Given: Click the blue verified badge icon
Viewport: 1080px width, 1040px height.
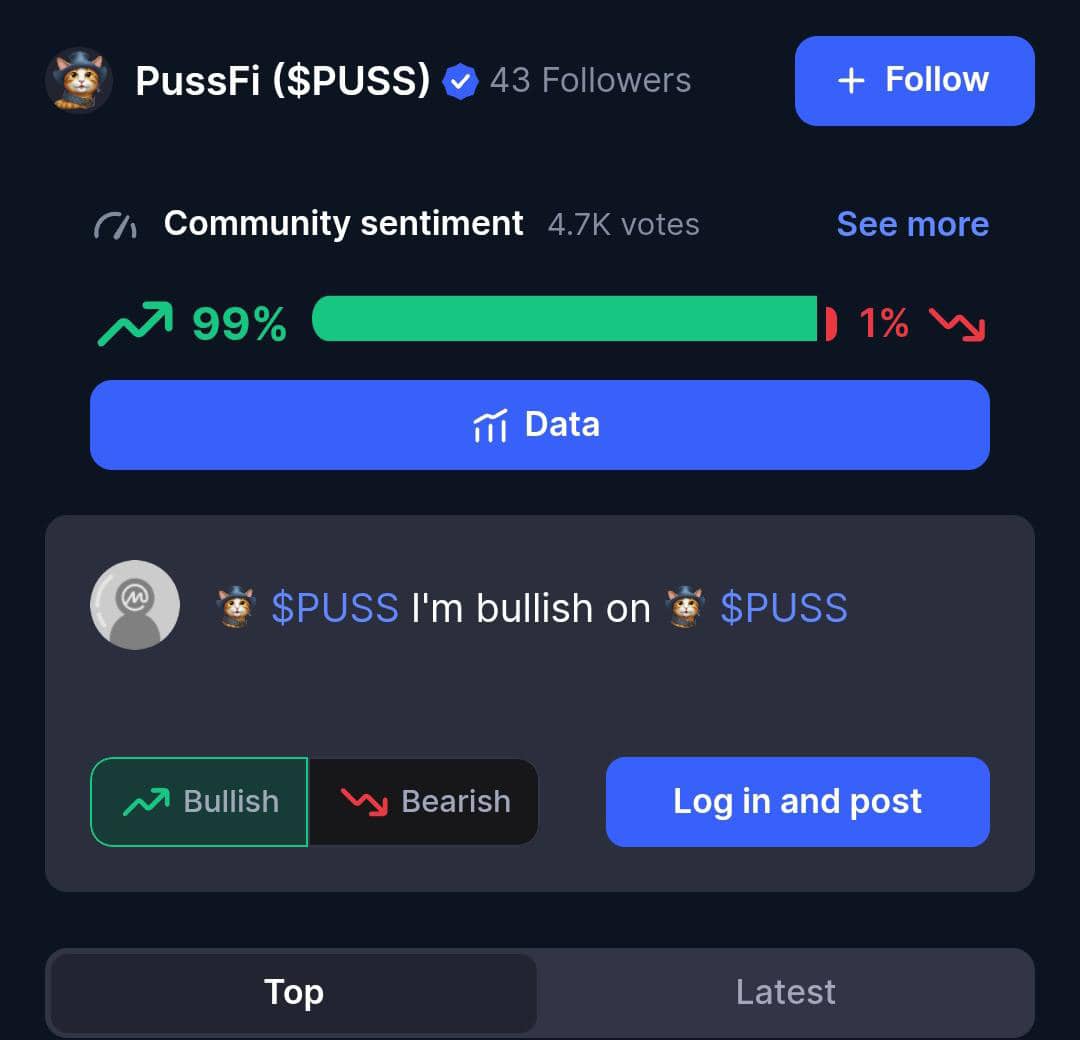Looking at the screenshot, I should pyautogui.click(x=460, y=82).
